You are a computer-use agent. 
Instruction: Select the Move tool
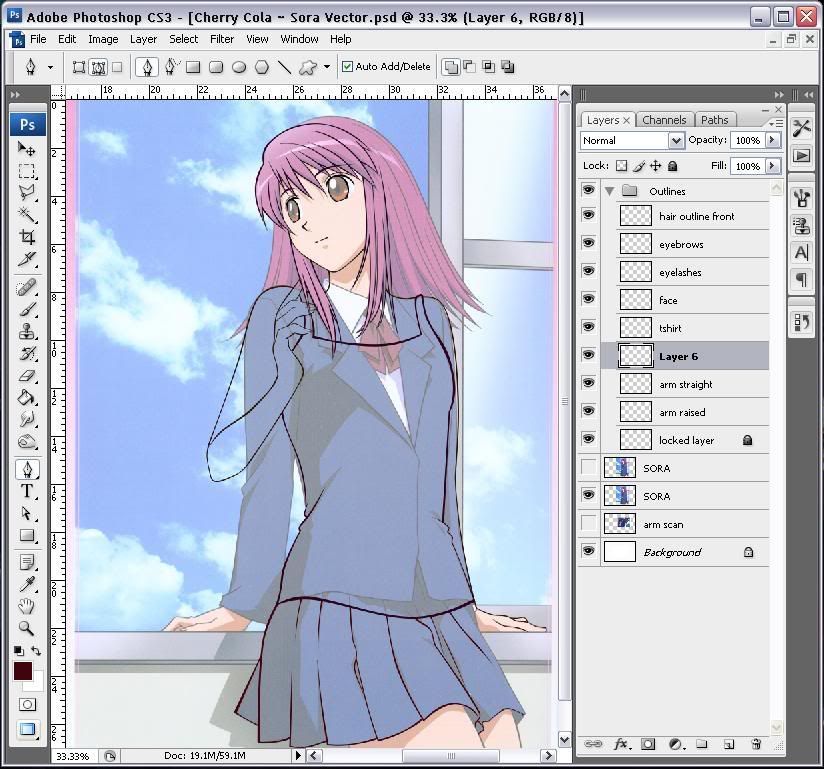click(27, 149)
